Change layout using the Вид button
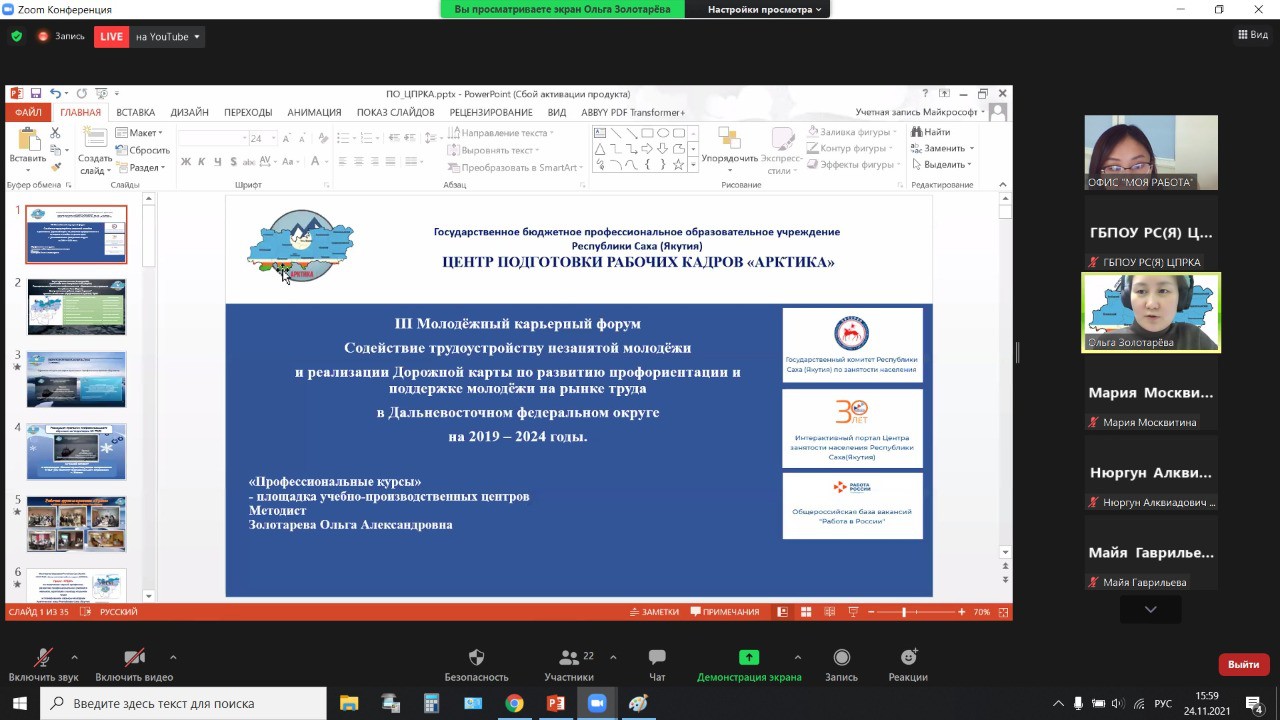 pyautogui.click(x=1253, y=35)
